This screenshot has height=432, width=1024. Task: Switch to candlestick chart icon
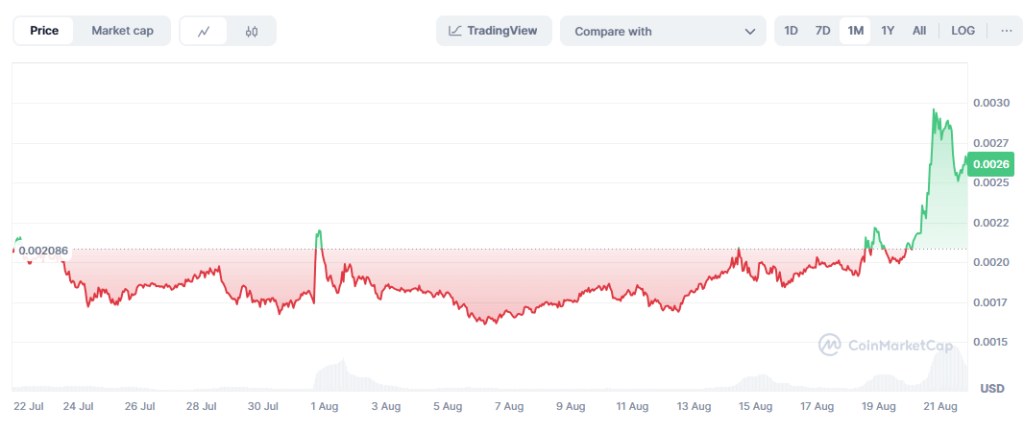pyautogui.click(x=251, y=31)
